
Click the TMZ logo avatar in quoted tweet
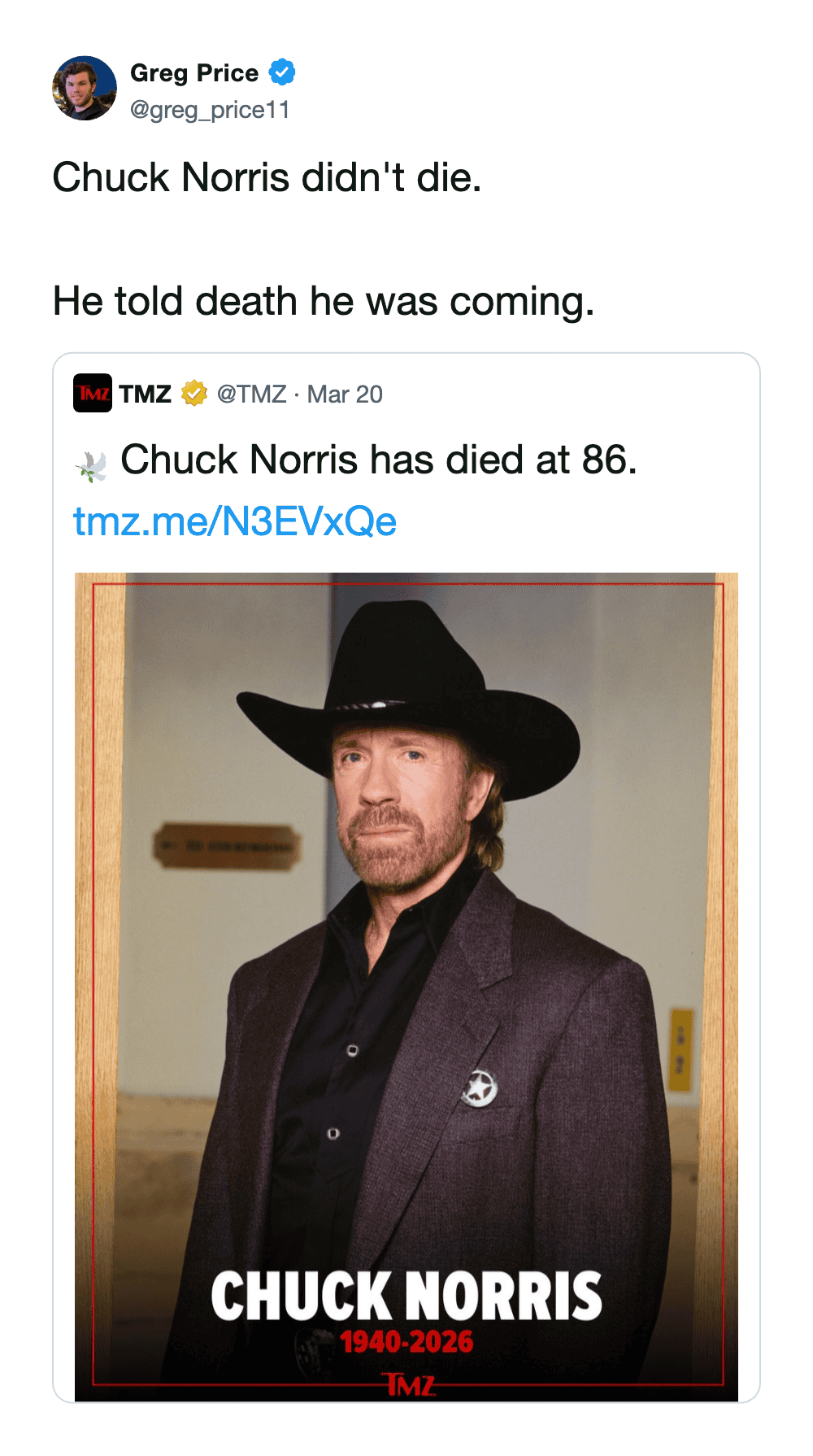click(93, 394)
